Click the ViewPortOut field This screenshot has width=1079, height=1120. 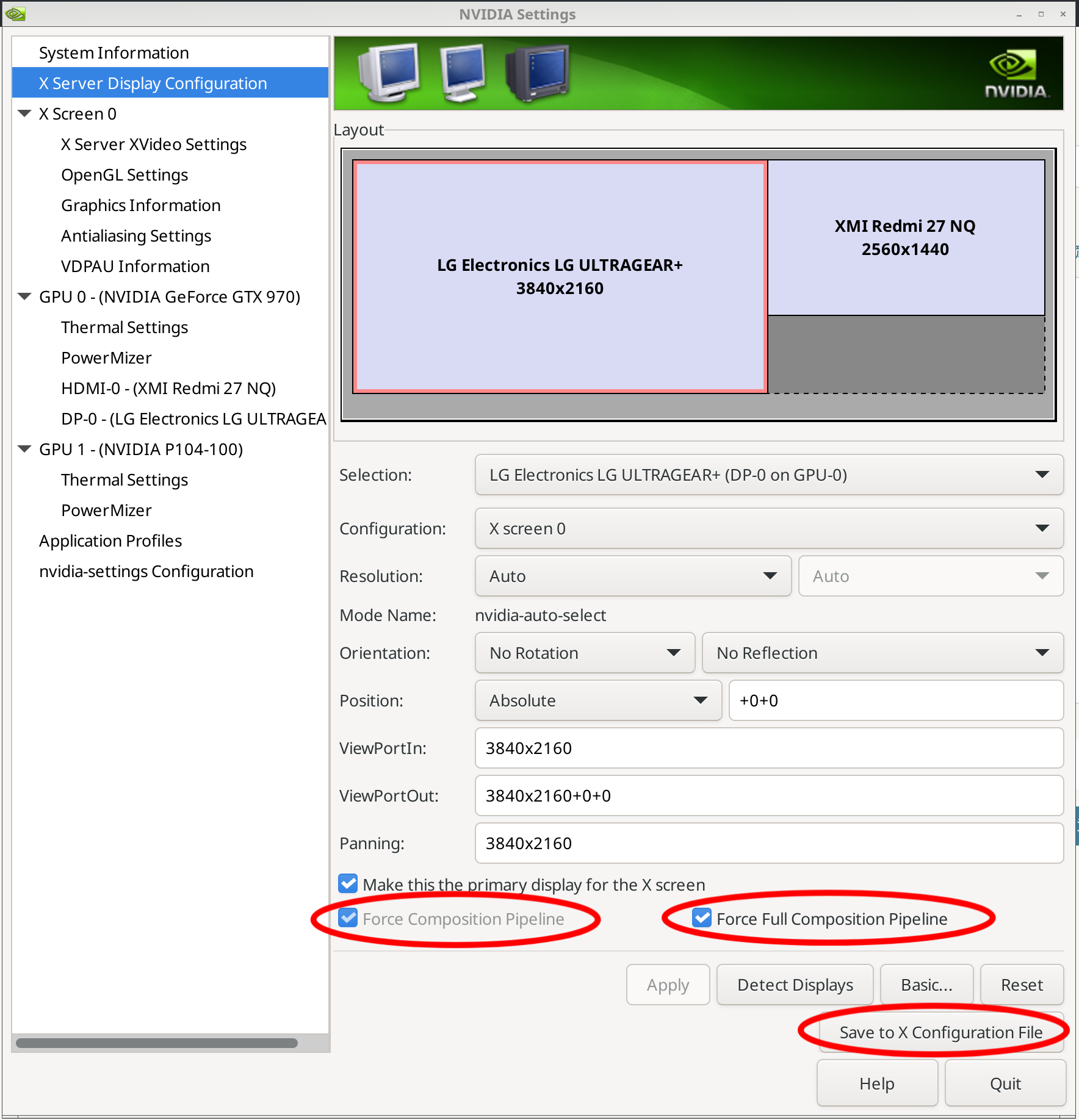tap(769, 795)
